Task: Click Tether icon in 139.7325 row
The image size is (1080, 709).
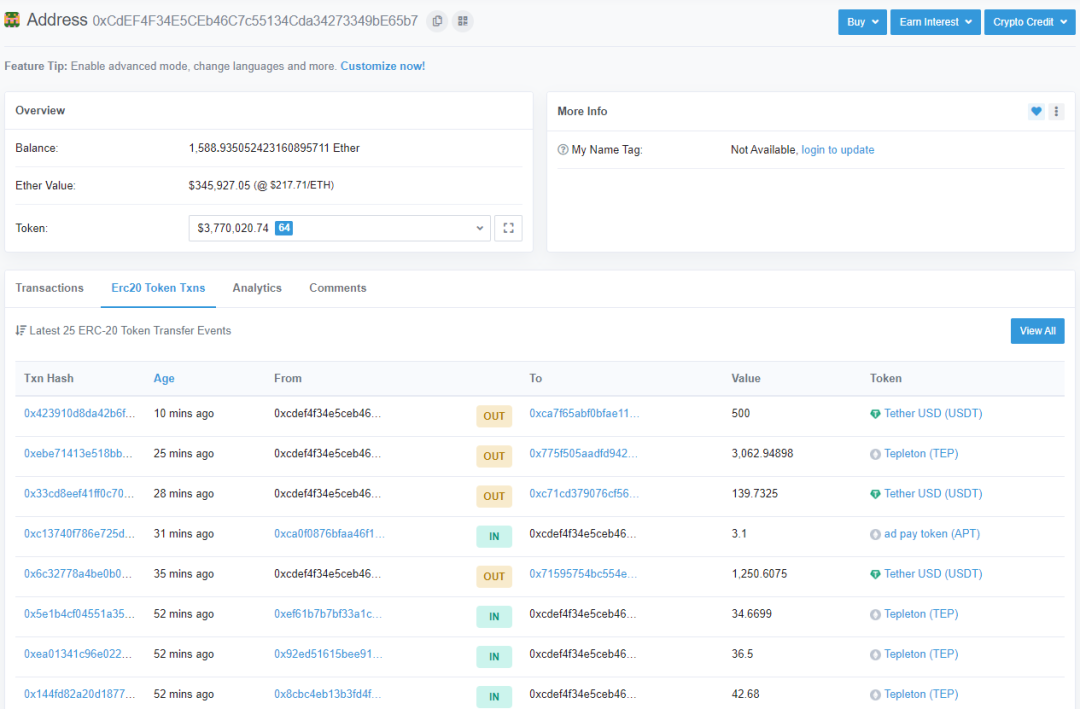Action: pyautogui.click(x=875, y=494)
